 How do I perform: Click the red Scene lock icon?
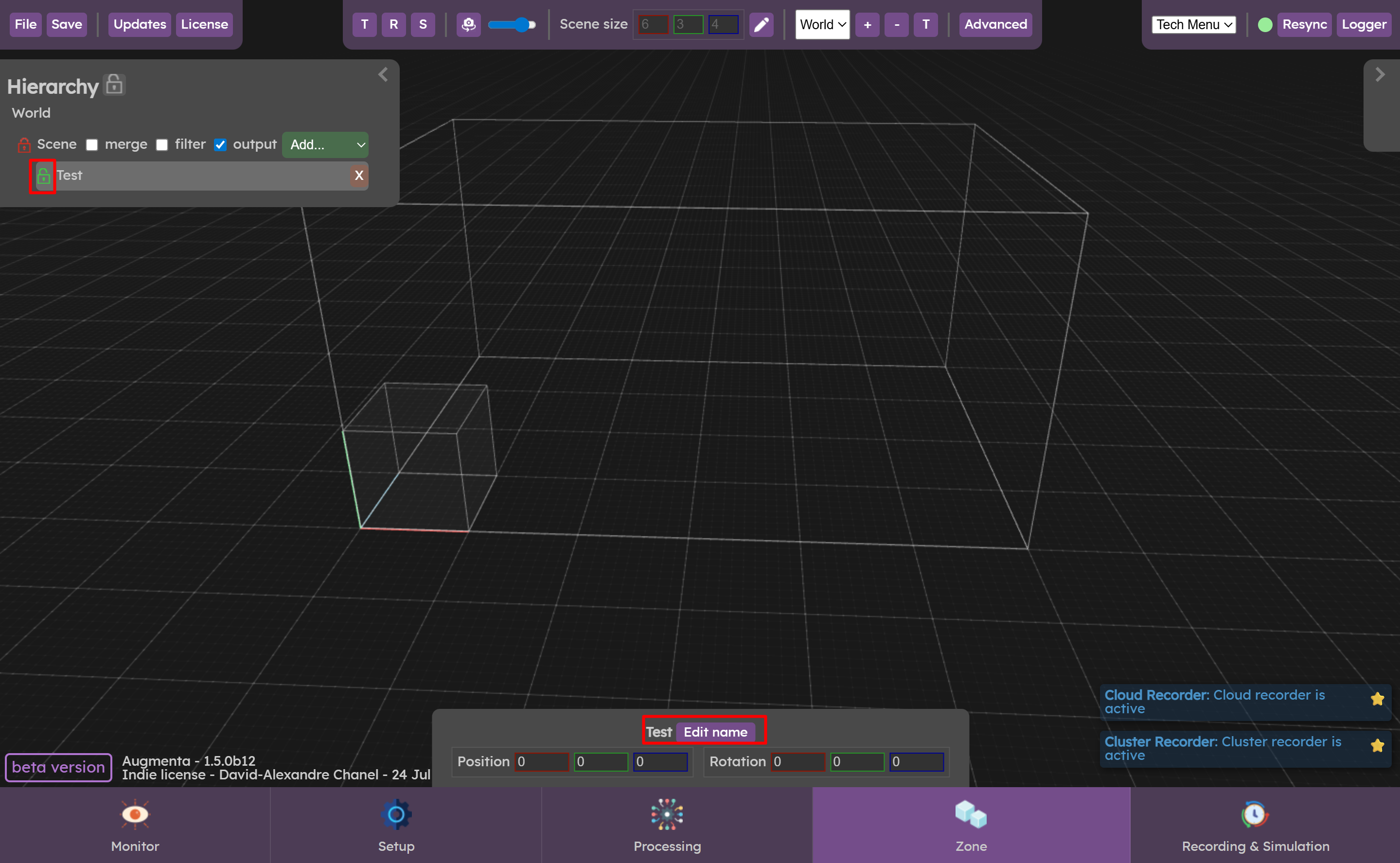(24, 145)
